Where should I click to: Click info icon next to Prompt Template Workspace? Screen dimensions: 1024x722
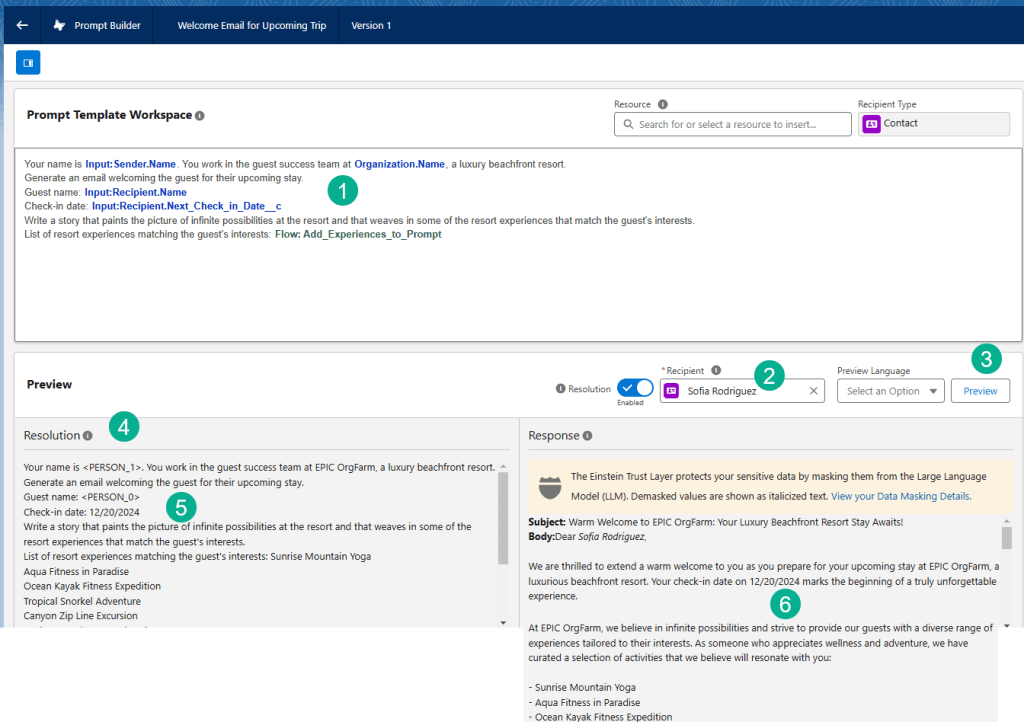200,116
